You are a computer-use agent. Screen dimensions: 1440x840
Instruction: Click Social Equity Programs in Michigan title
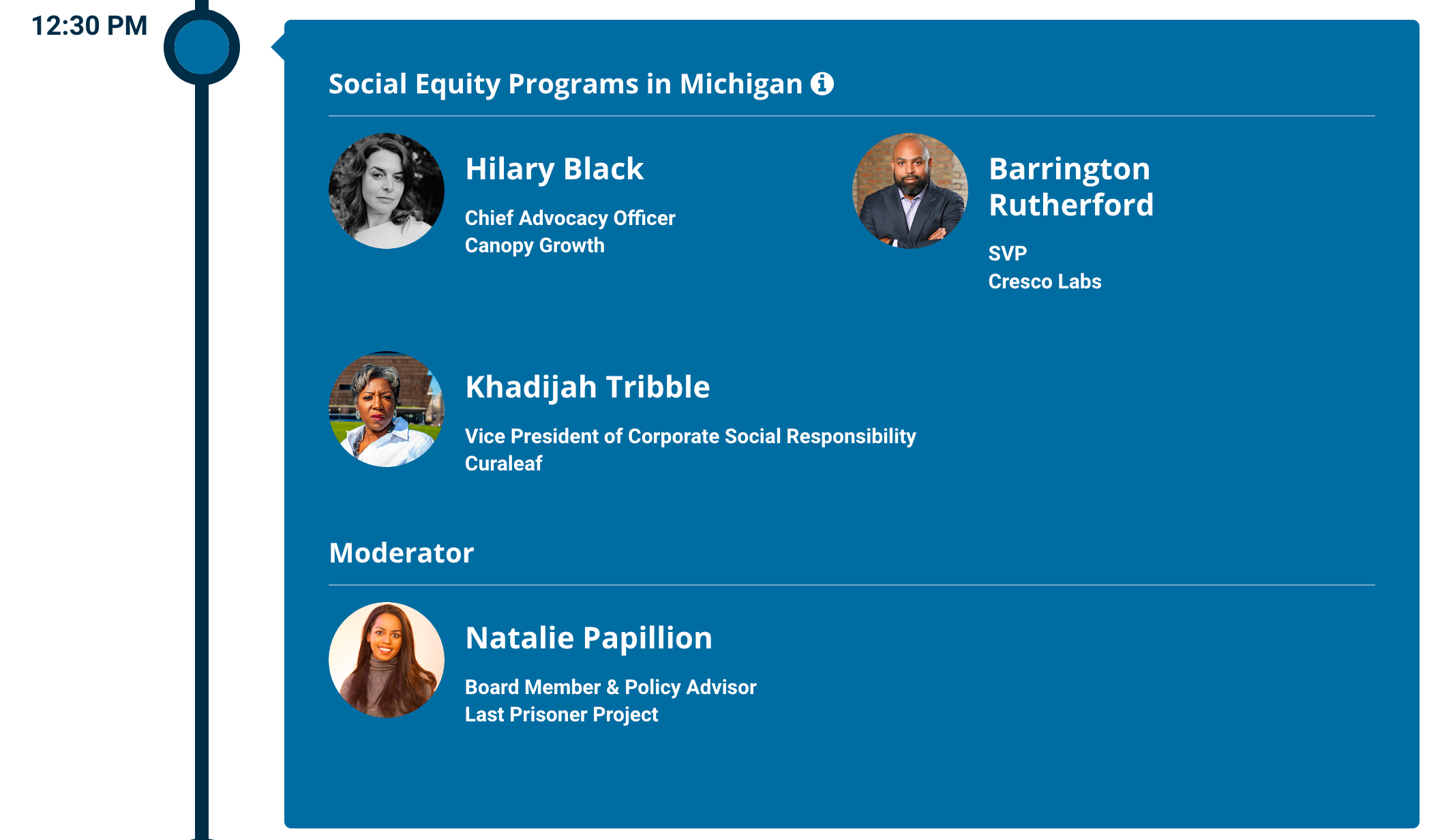pos(566,84)
